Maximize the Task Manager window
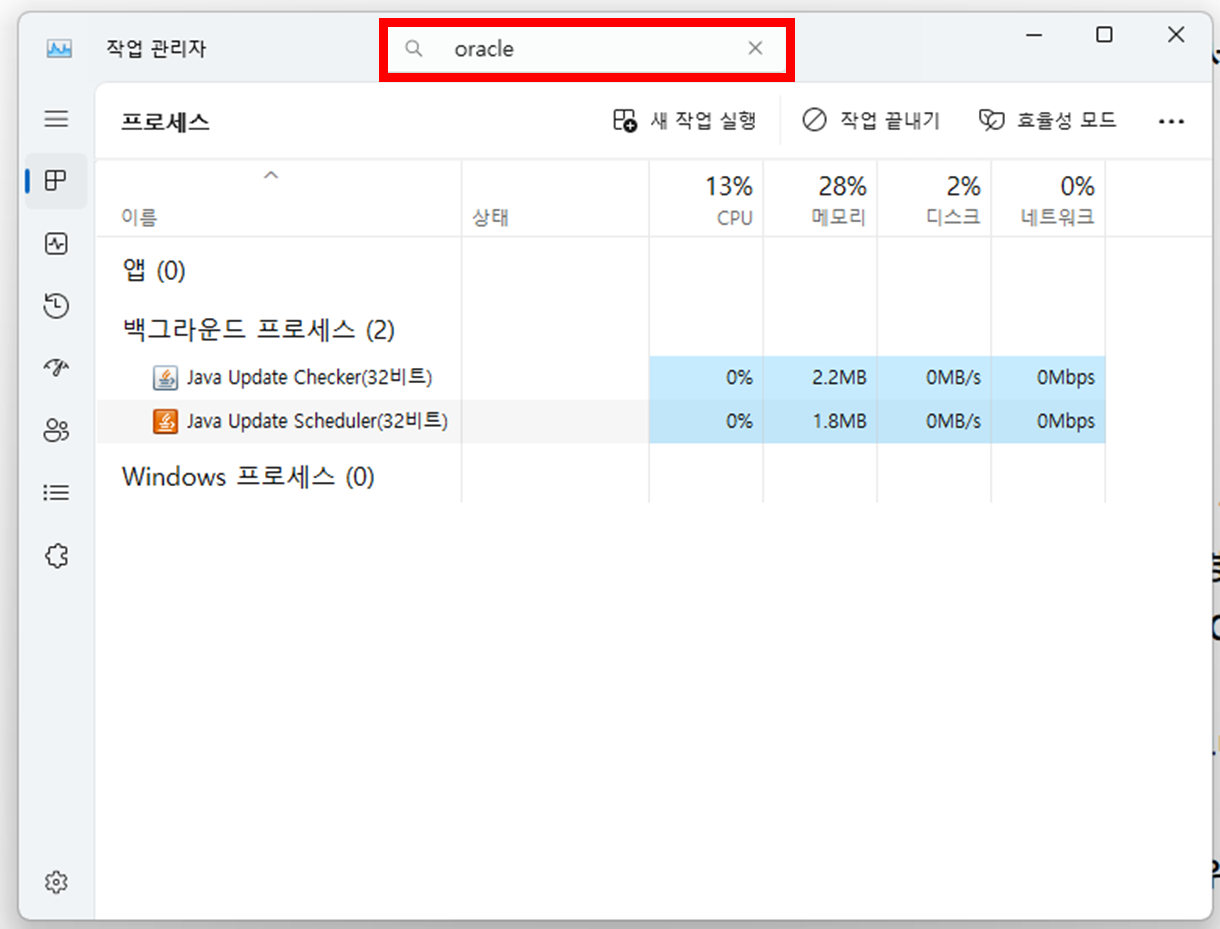The image size is (1220, 929). (1104, 35)
